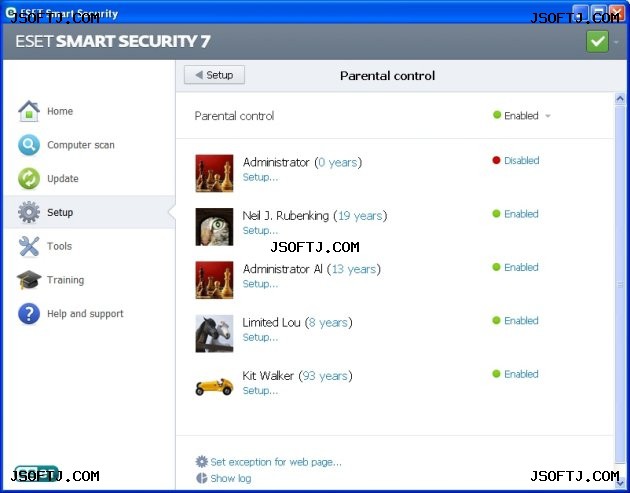Open the Home section house icon
Viewport: 630px width, 493px height.
coord(29,111)
